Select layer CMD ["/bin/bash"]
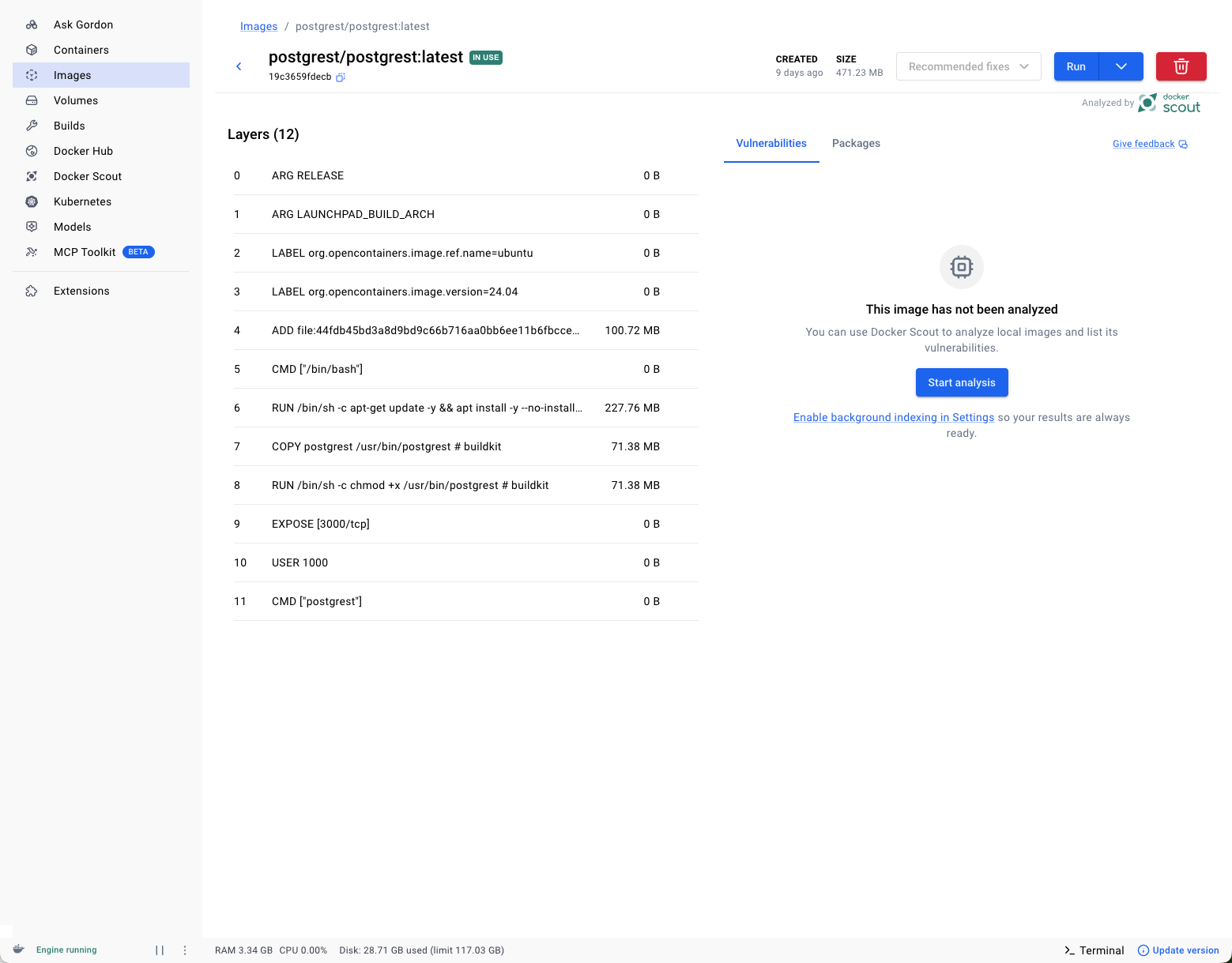Viewport: 1232px width, 963px height. click(x=466, y=369)
